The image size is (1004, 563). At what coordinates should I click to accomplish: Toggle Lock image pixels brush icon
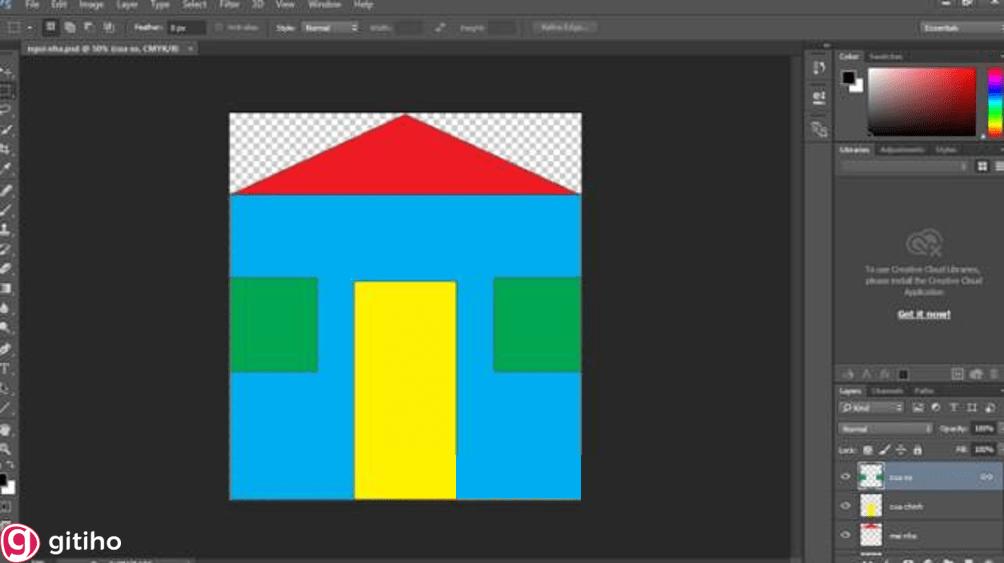884,450
